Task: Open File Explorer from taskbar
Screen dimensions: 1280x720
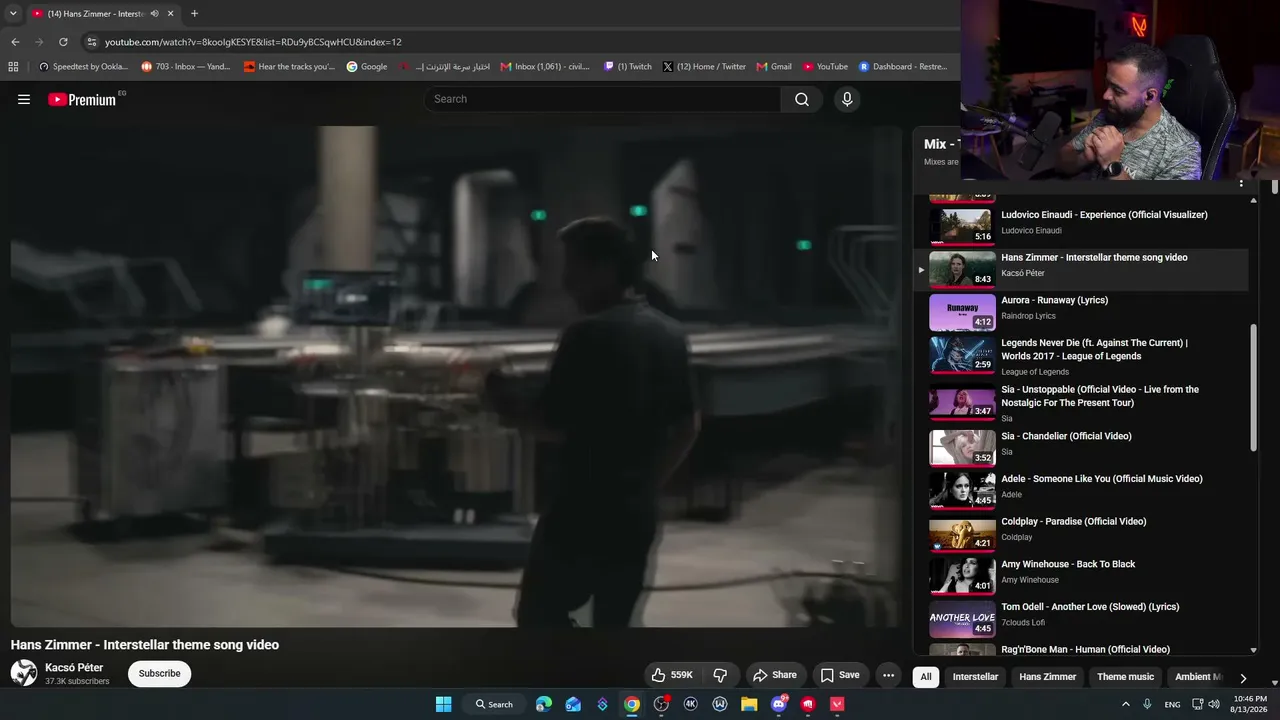Action: tap(749, 704)
